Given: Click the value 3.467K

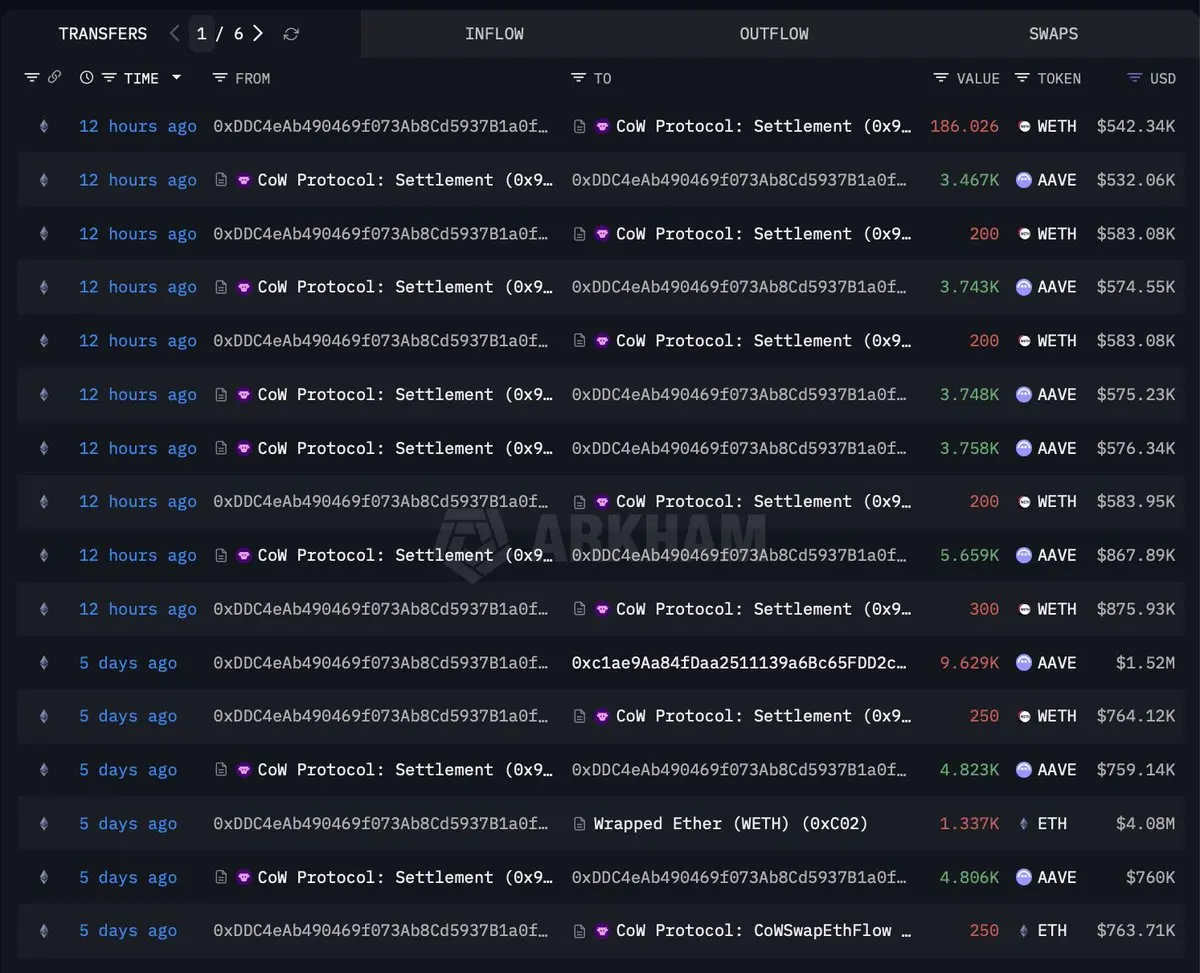Looking at the screenshot, I should (969, 180).
